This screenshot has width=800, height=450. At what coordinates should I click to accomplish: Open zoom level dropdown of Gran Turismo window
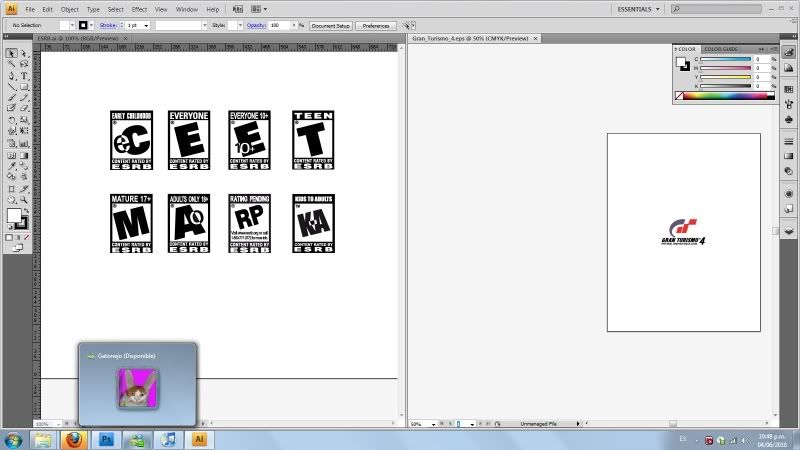(433, 424)
